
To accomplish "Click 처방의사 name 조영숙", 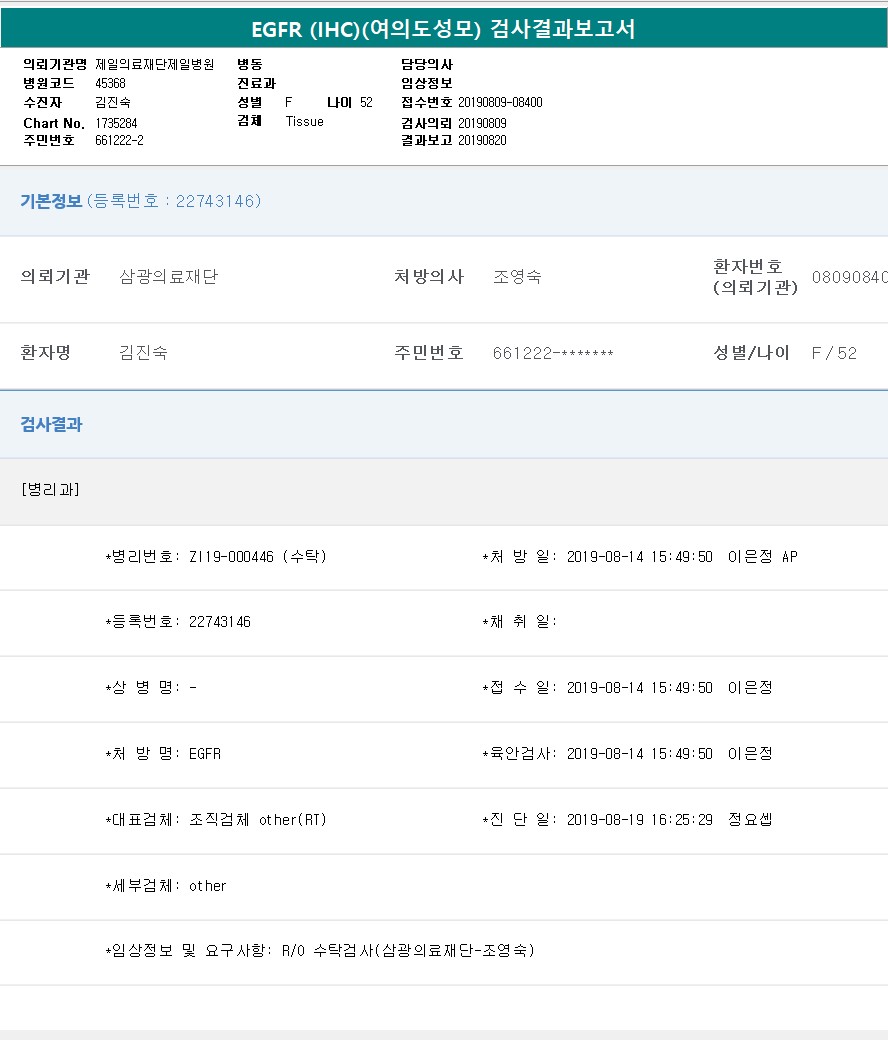I will (517, 277).
